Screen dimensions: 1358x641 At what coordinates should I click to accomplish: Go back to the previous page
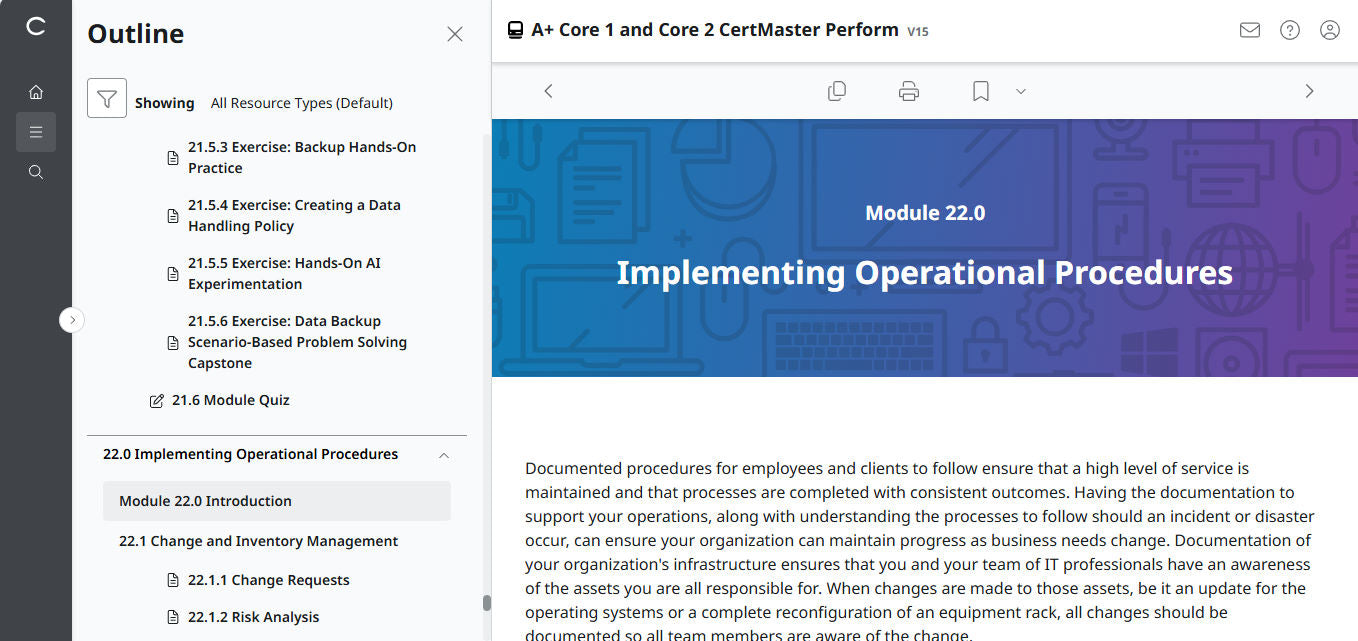pos(548,90)
